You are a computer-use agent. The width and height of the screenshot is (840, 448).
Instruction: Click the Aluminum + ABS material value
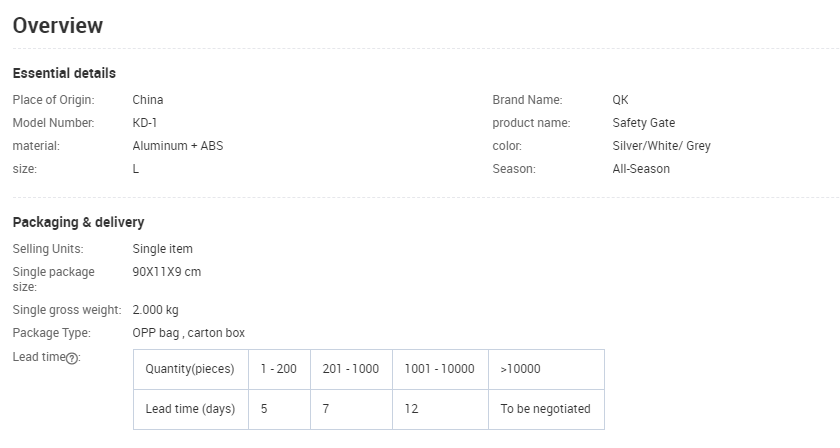point(178,146)
